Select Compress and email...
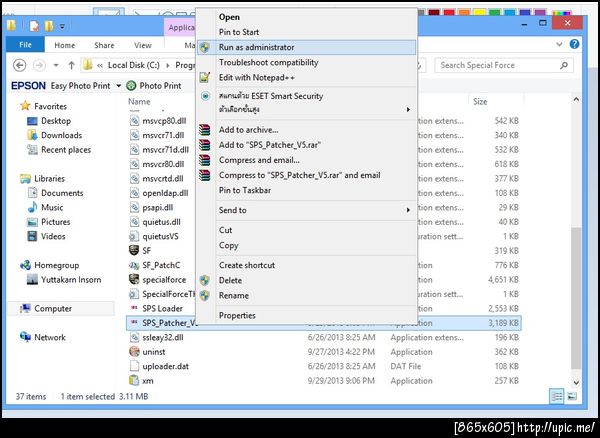The height and width of the screenshot is (438, 600). [x=307, y=160]
